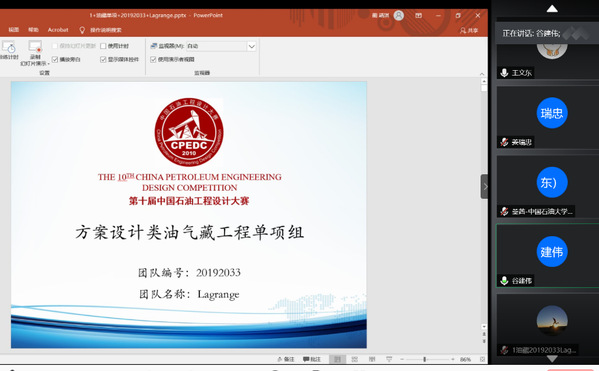599x371 pixels.
Task: Switch to reading view in the status bar
Action: click(372, 359)
